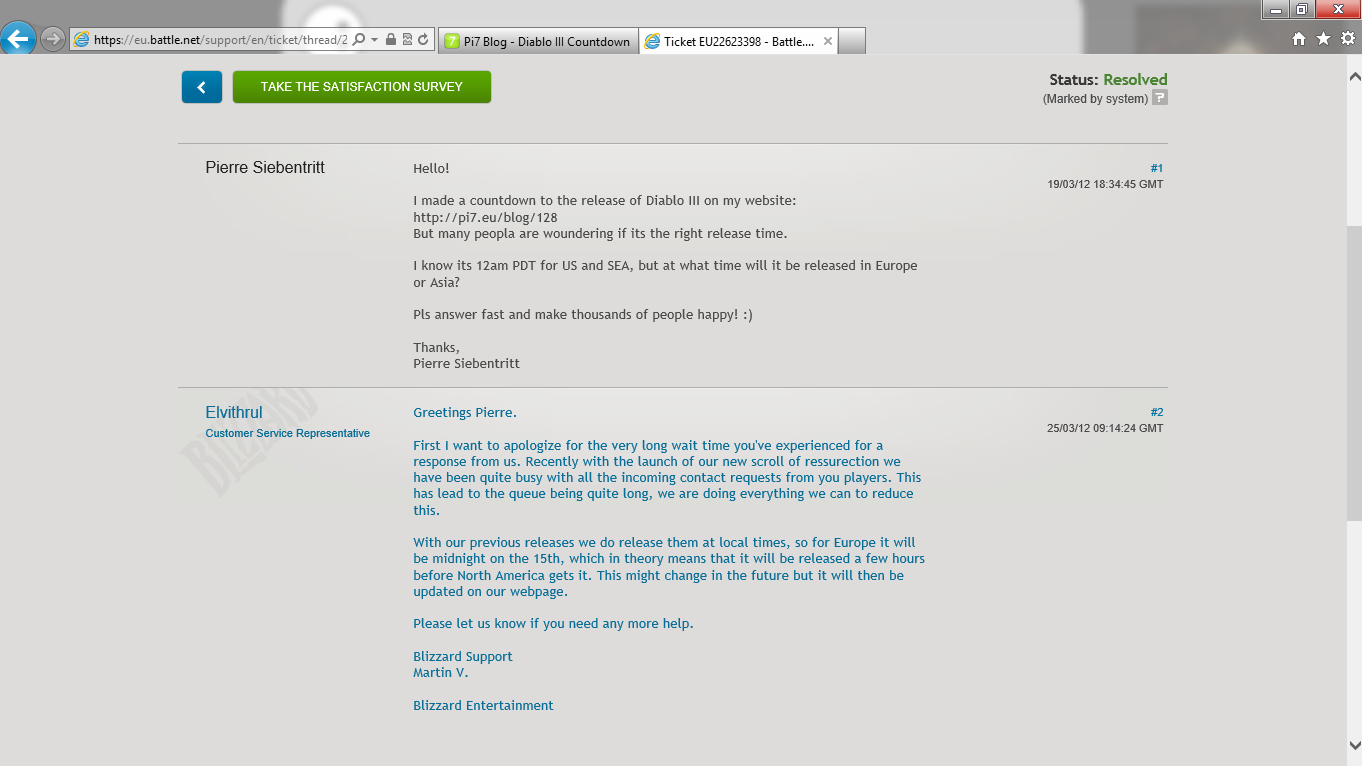The image size is (1362, 766).
Task: Click the page scrollbar down arrow
Action: coord(1354,745)
